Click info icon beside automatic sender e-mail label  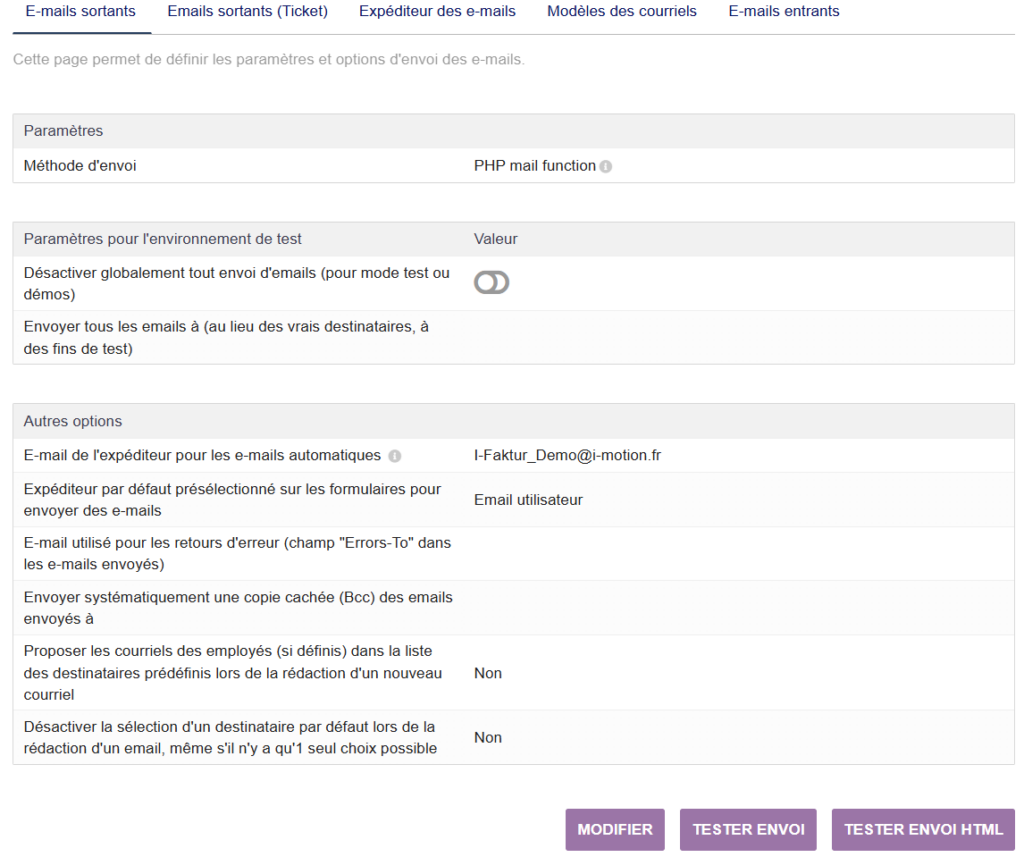pos(395,456)
